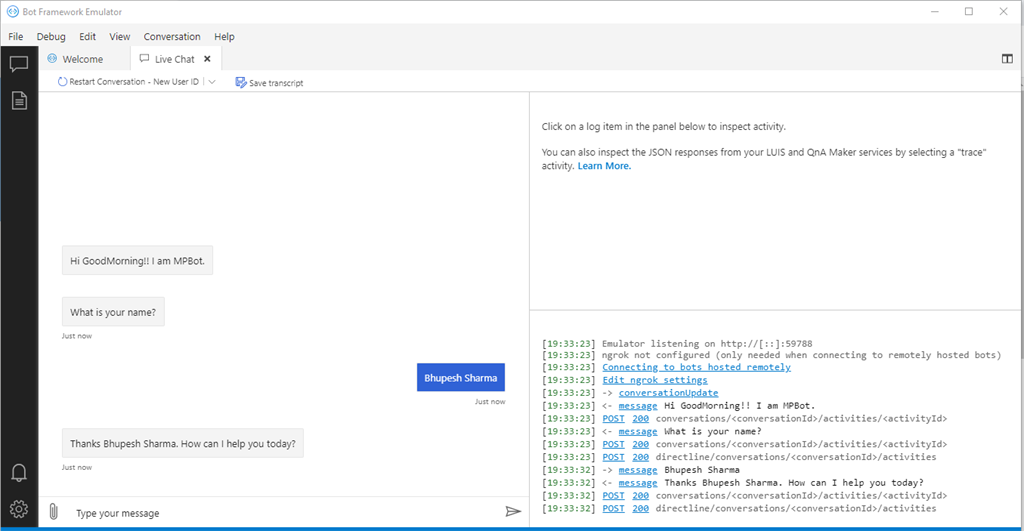Click the last directline/conversations activities log text
The image size is (1024, 531).
[795, 508]
